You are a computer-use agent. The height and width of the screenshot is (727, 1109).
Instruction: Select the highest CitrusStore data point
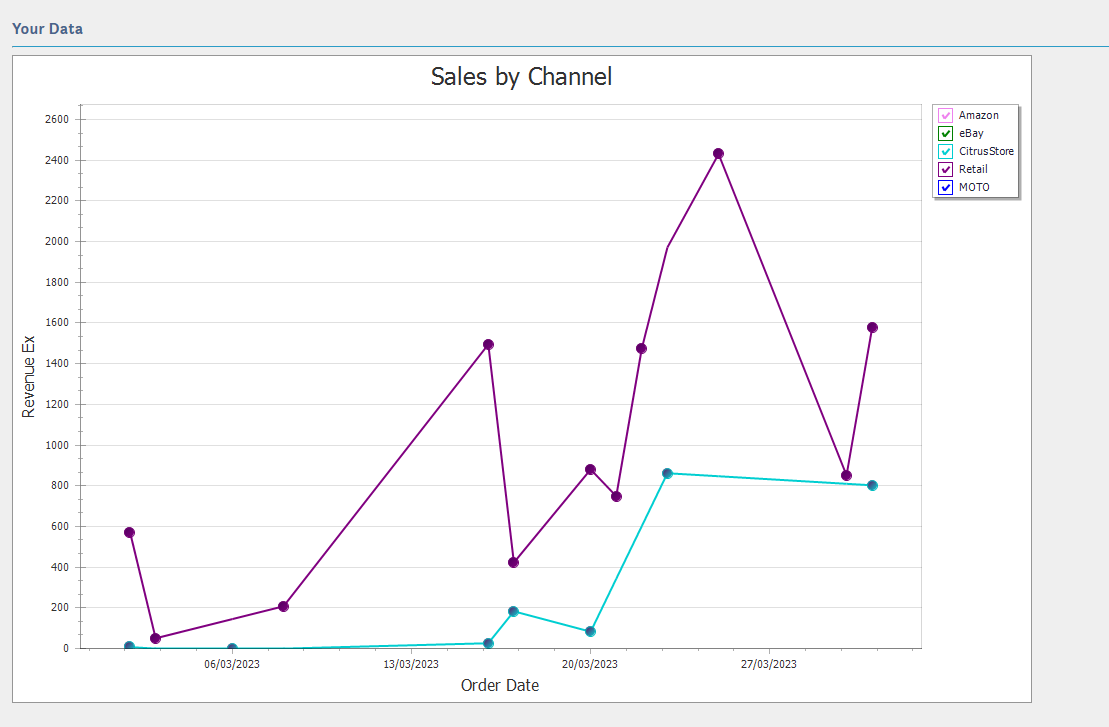(667, 473)
